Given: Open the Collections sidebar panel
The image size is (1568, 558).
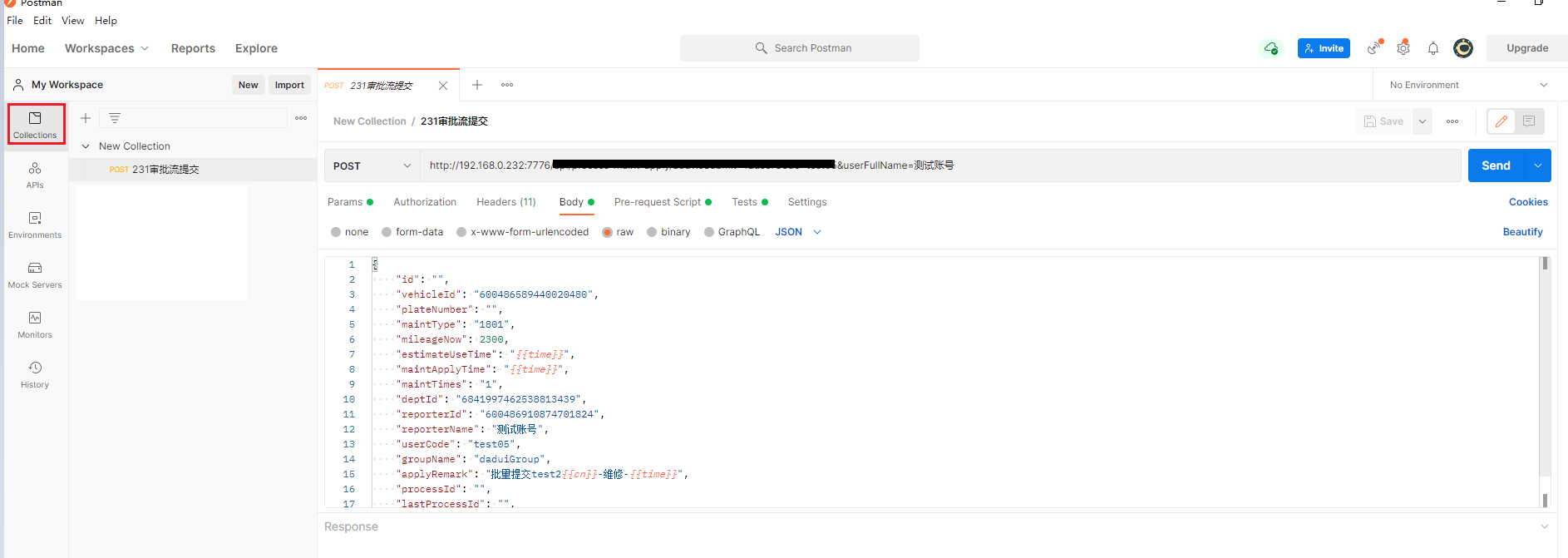Looking at the screenshot, I should pyautogui.click(x=35, y=124).
